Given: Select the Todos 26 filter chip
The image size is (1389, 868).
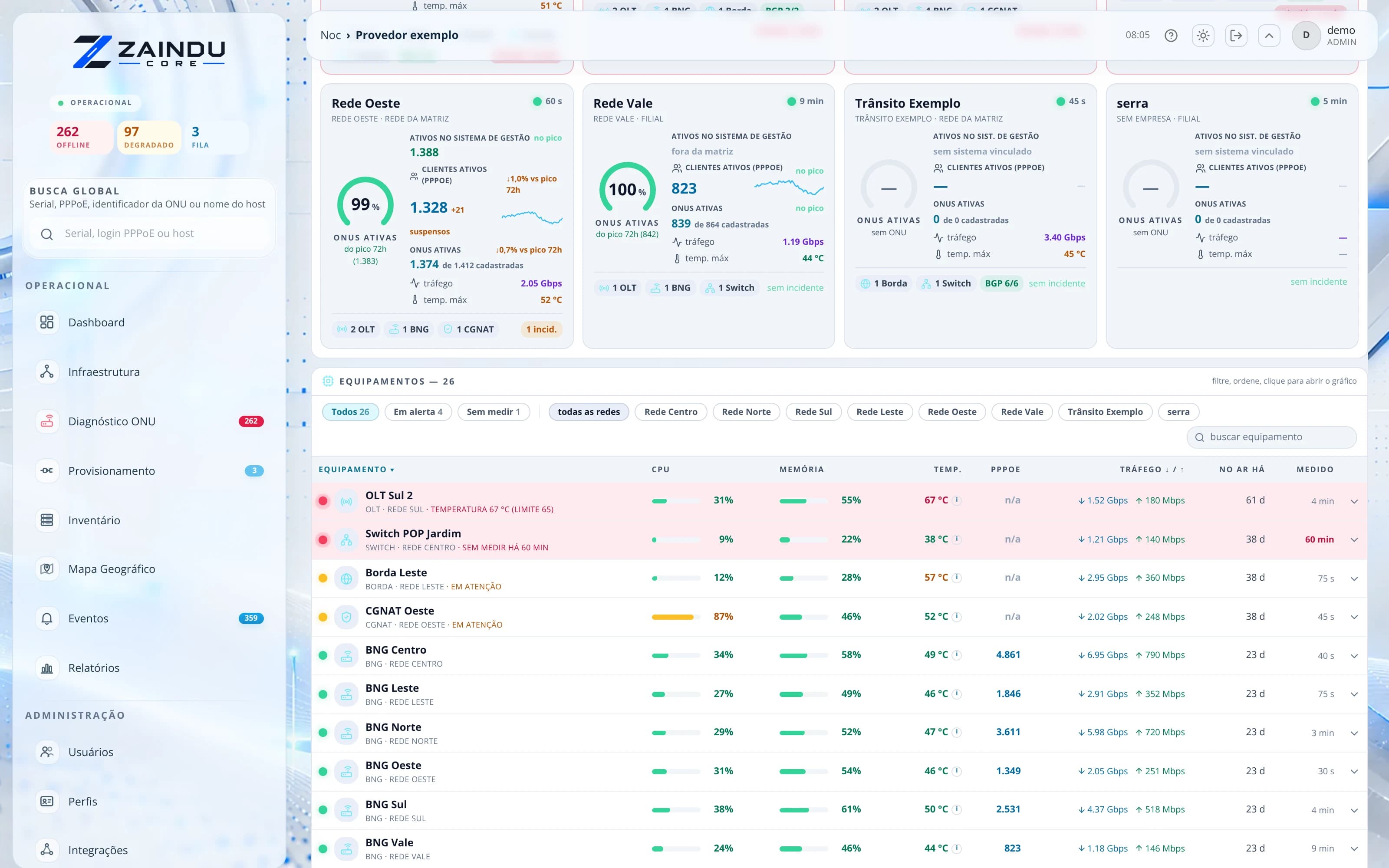Looking at the screenshot, I should point(350,411).
